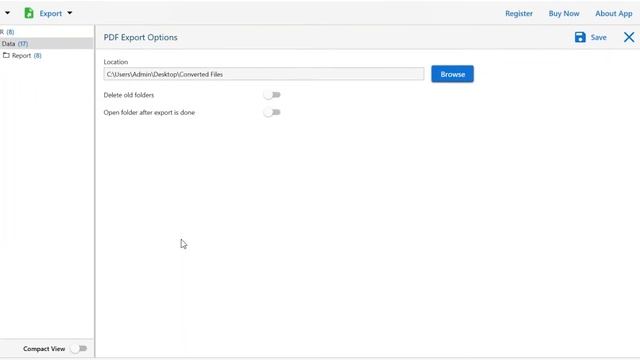Open the Buy Now link
Screen dimensions: 640x360
point(564,13)
